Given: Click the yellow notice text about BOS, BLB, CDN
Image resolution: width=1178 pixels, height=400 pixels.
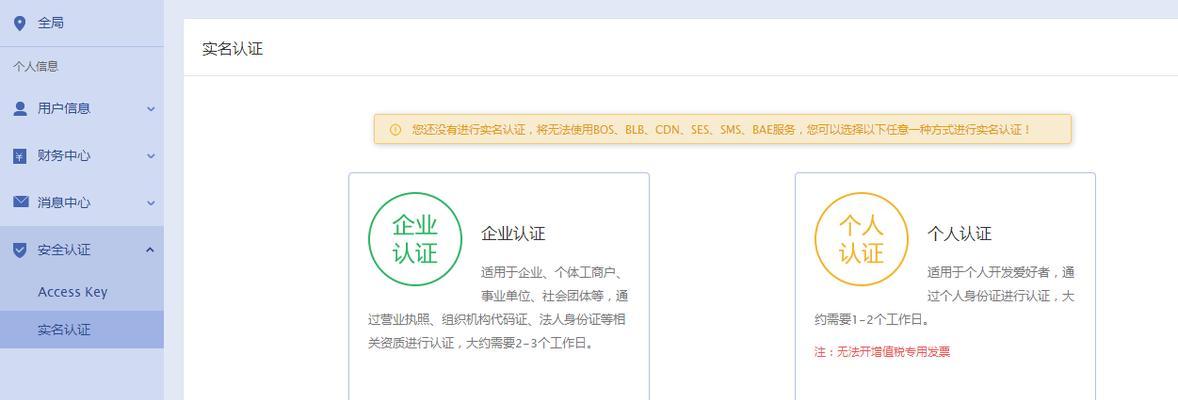Looking at the screenshot, I should (x=721, y=129).
